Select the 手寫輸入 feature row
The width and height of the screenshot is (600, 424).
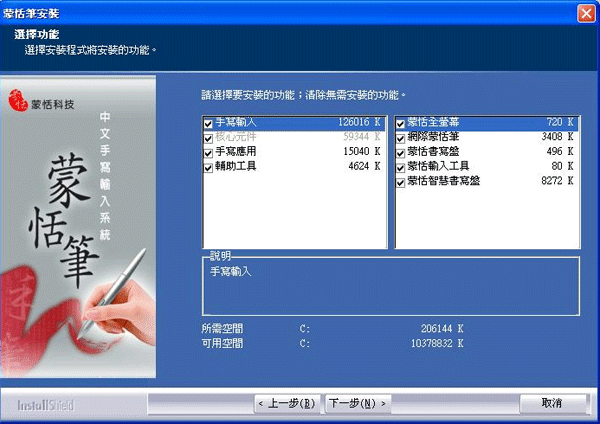tap(294, 123)
